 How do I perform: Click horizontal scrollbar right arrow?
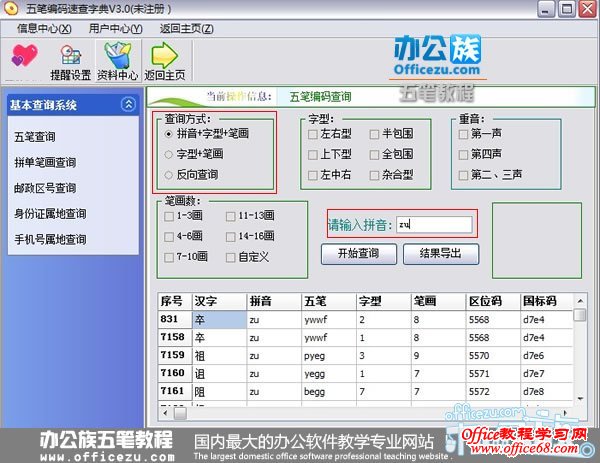tap(566, 413)
